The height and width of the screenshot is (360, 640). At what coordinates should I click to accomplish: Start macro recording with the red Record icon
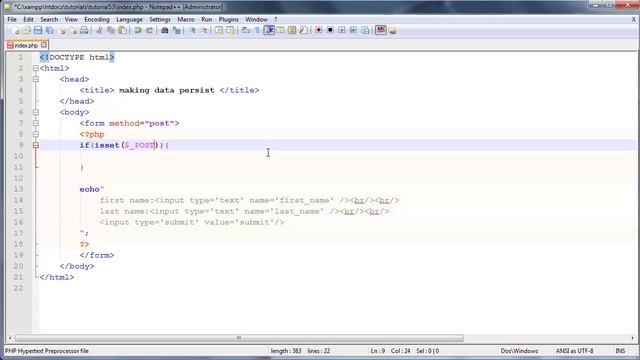pyautogui.click(x=318, y=30)
